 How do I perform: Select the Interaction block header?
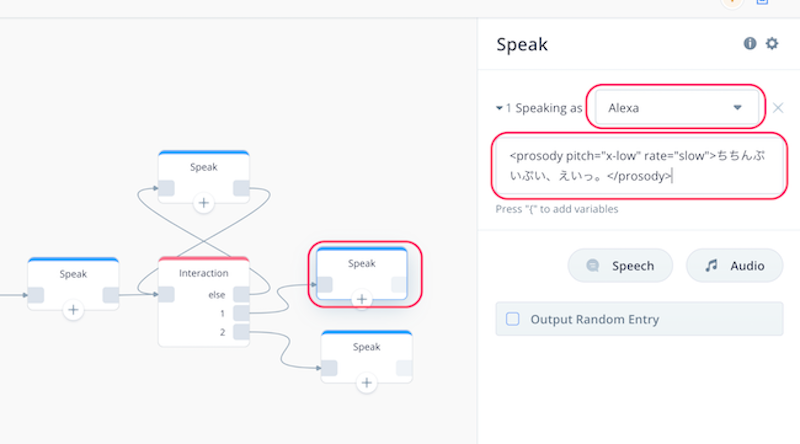204,273
